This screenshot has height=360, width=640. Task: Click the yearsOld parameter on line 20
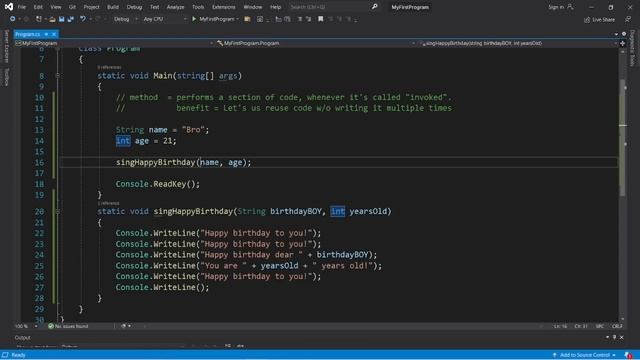pyautogui.click(x=368, y=211)
